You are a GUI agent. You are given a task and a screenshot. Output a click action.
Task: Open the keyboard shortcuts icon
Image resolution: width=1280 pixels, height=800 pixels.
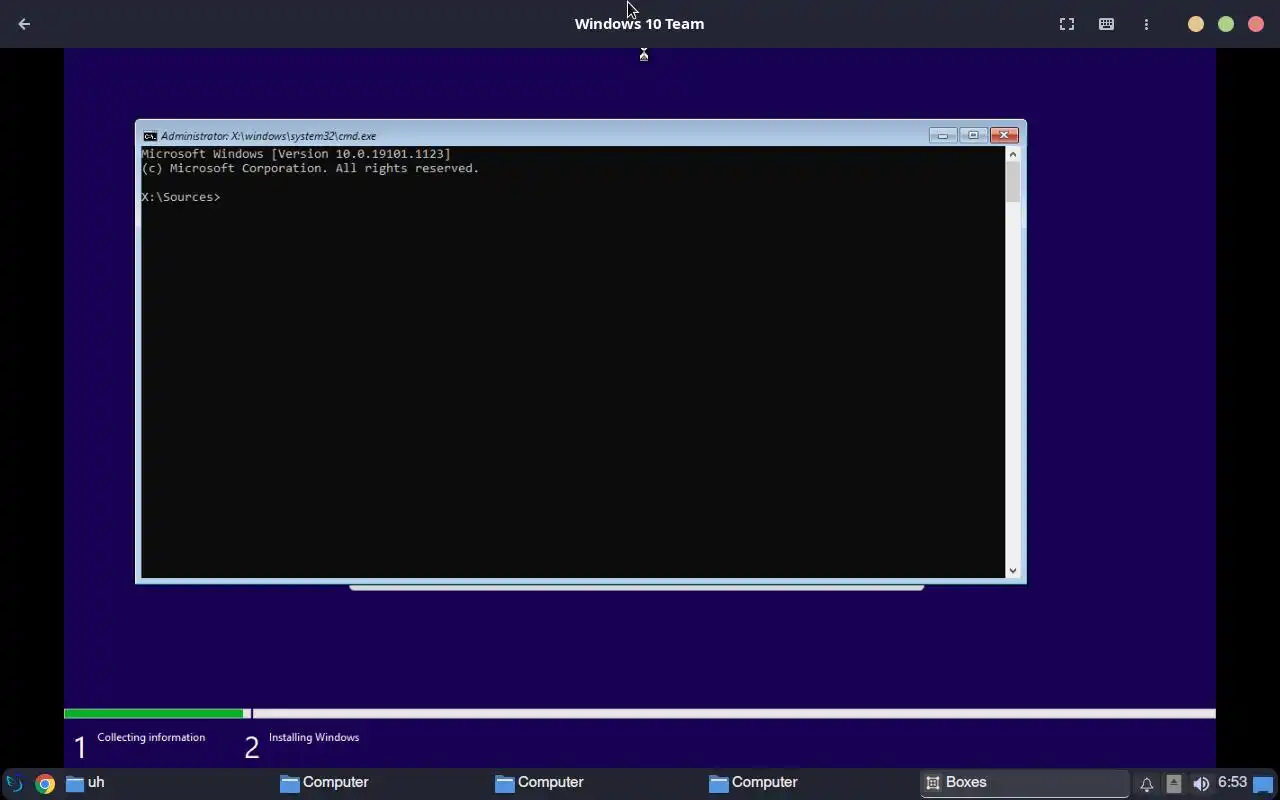tap(1106, 24)
